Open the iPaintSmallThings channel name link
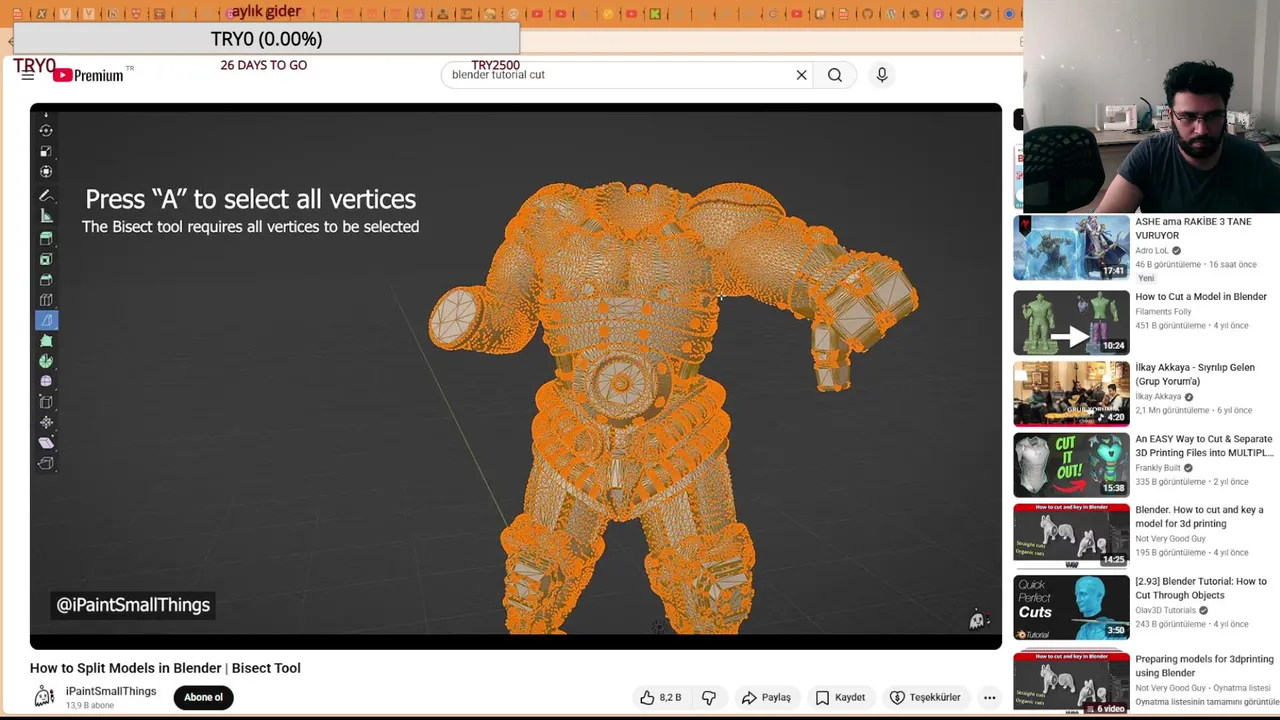Viewport: 1280px width, 720px height. (x=111, y=691)
